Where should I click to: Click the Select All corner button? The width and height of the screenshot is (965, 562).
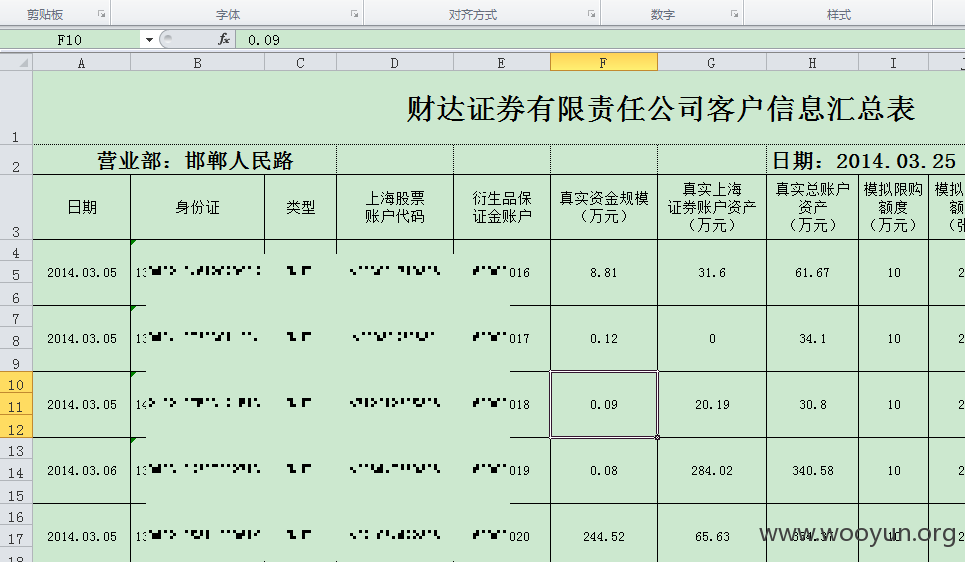[x=16, y=62]
